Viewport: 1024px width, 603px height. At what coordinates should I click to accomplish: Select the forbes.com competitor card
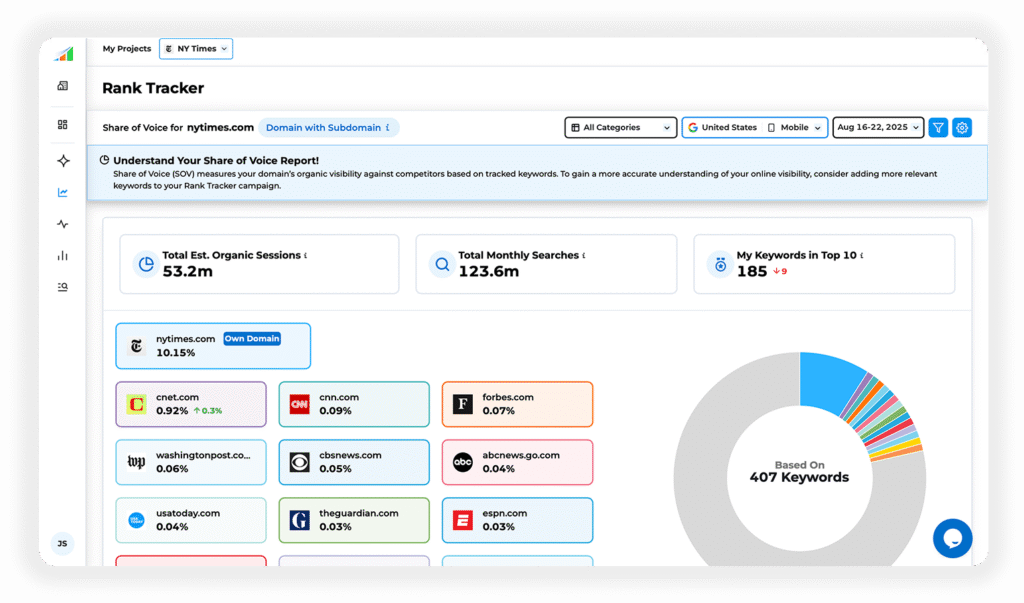[517, 404]
